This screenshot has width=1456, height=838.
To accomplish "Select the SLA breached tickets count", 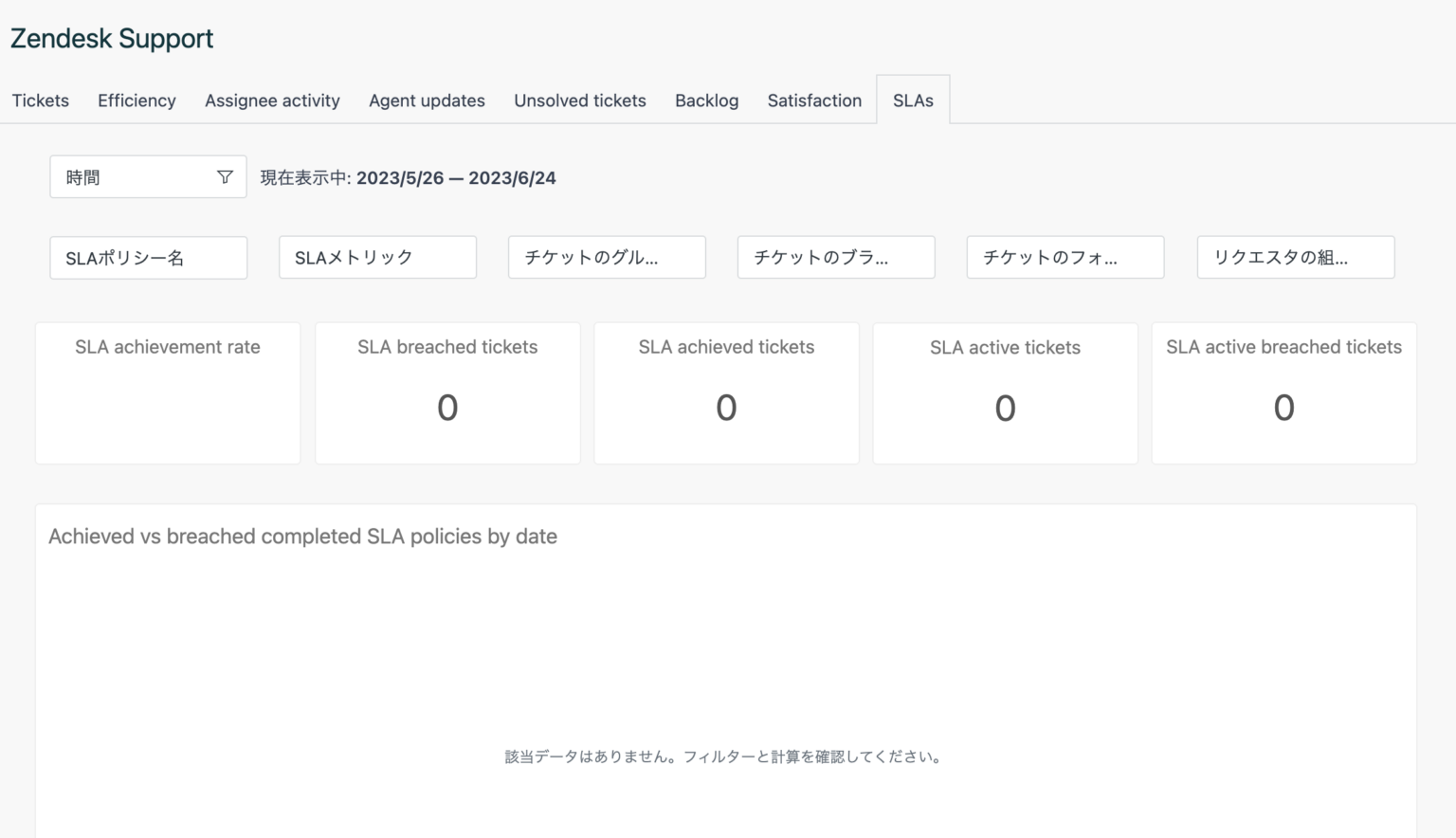I will [x=446, y=408].
